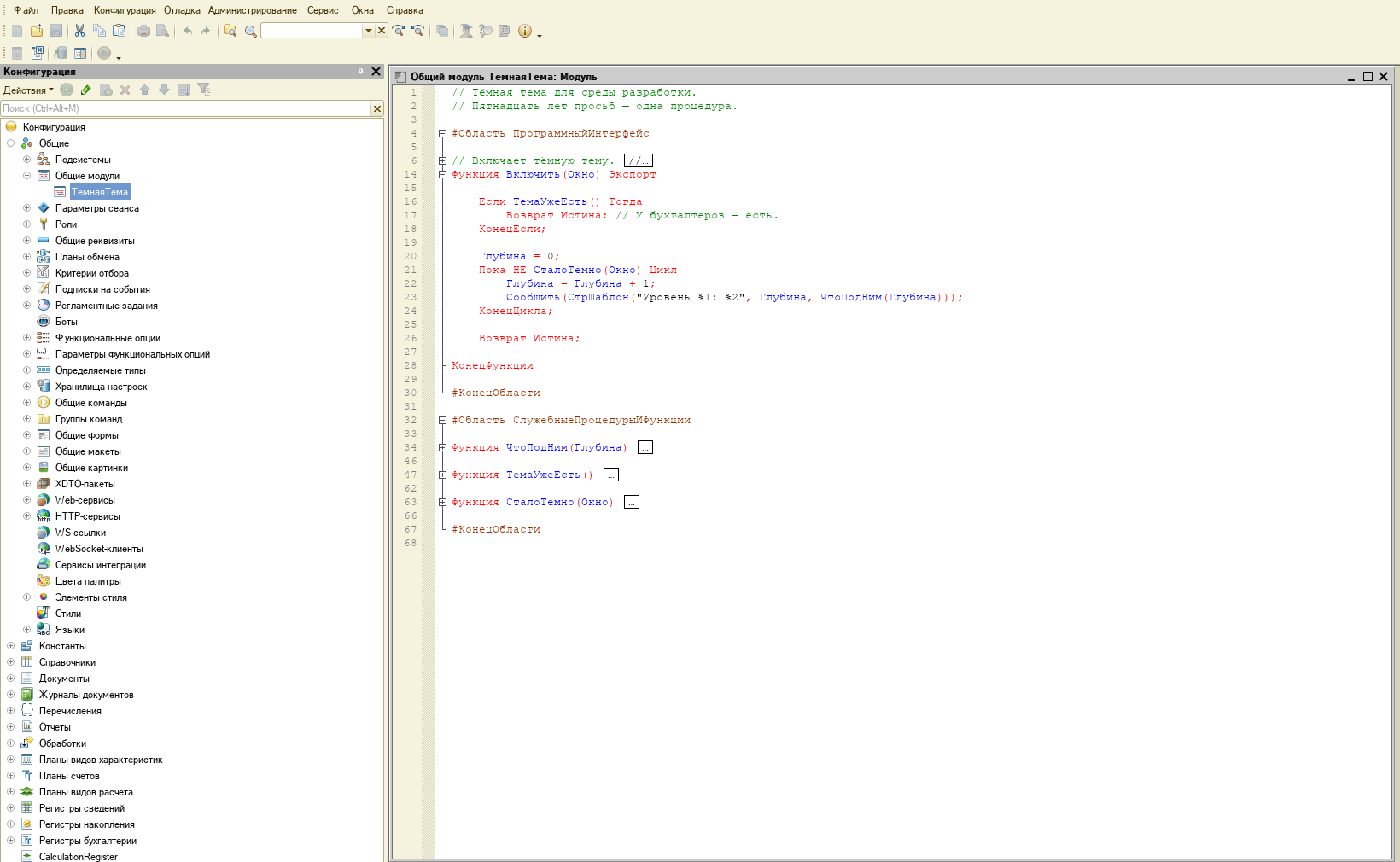This screenshot has width=1400, height=862.
Task: Collapse the Общие модули tree node
Action: tap(26, 176)
